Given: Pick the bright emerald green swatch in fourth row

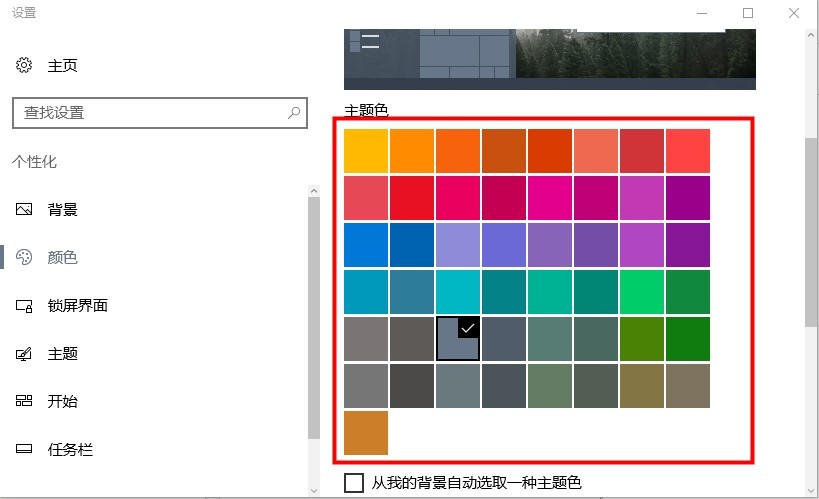Looking at the screenshot, I should click(x=641, y=292).
